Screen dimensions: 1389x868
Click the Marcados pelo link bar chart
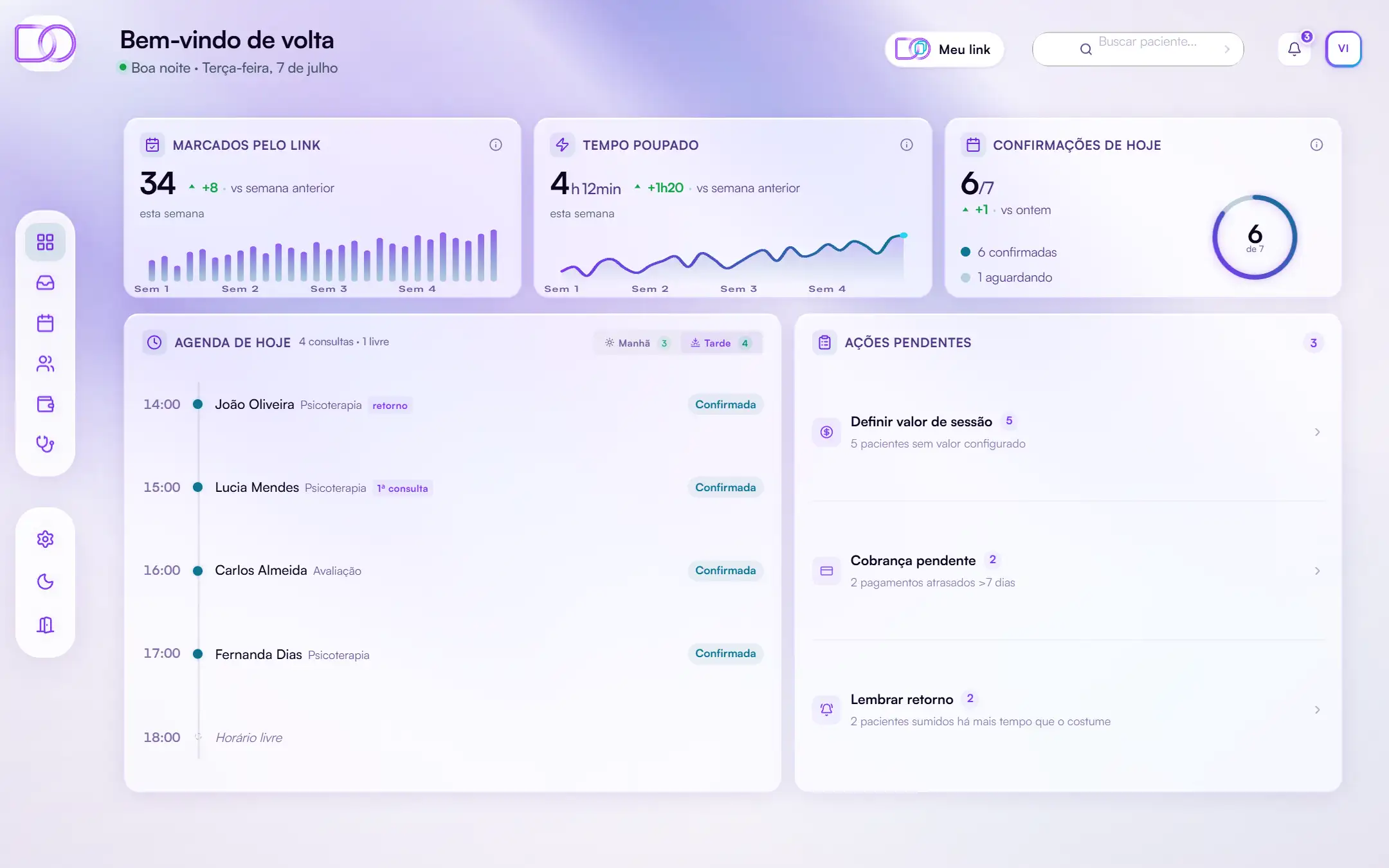click(323, 255)
